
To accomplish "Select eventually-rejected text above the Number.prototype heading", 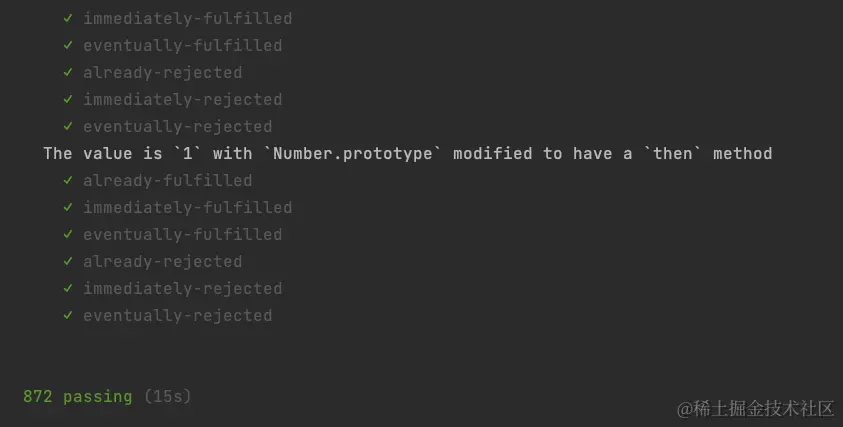I will [177, 127].
